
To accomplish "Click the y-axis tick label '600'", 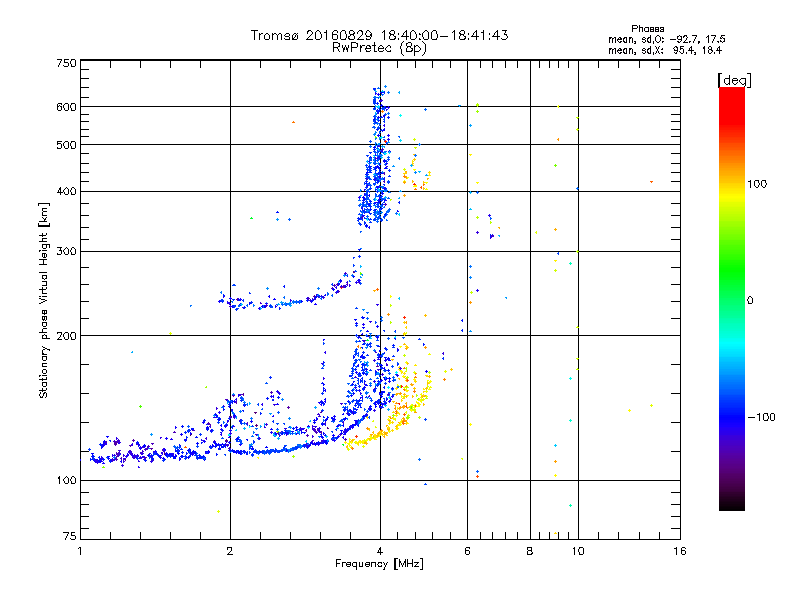I will pyautogui.click(x=67, y=107).
